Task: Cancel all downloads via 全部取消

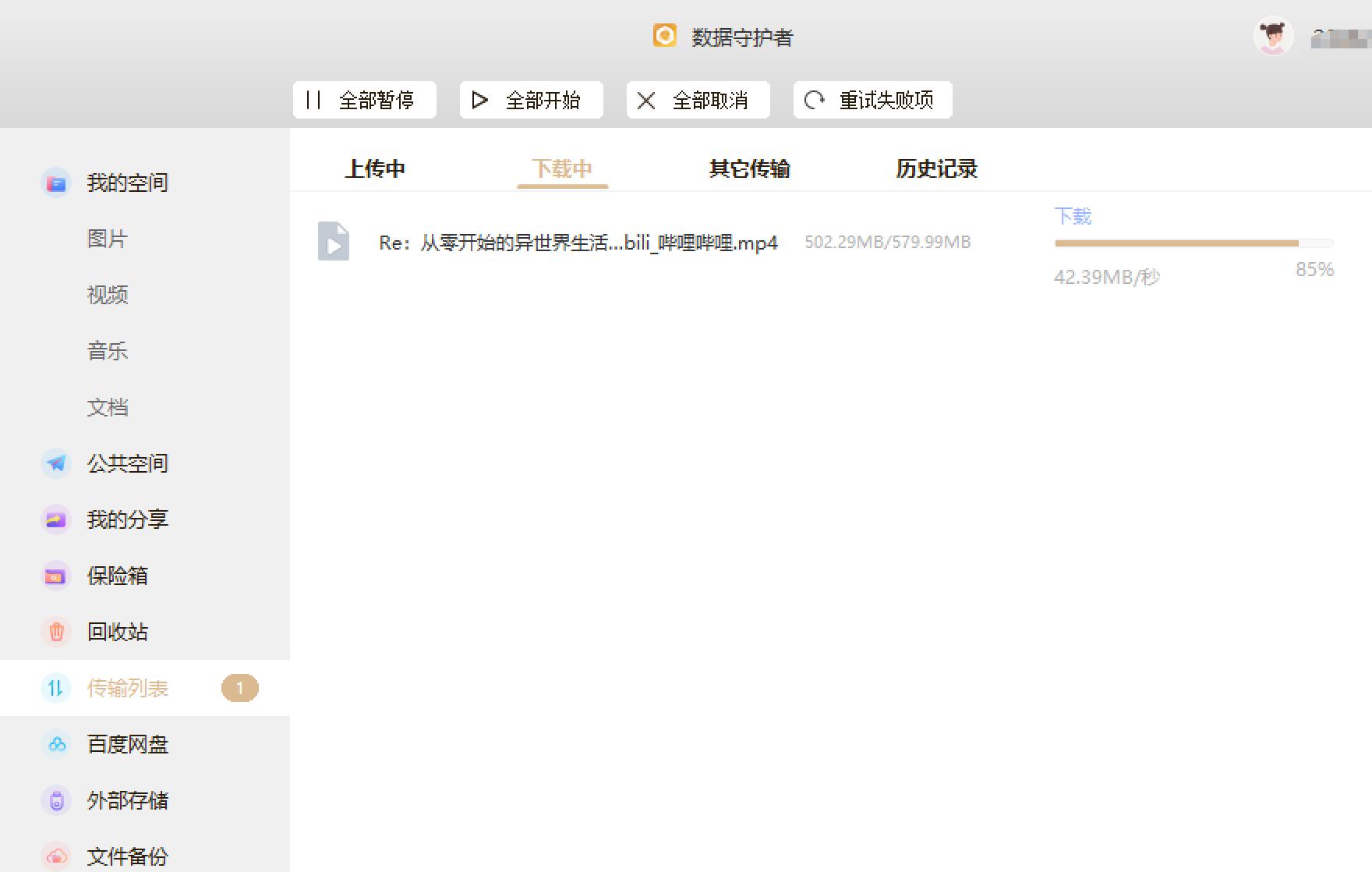Action: click(697, 100)
